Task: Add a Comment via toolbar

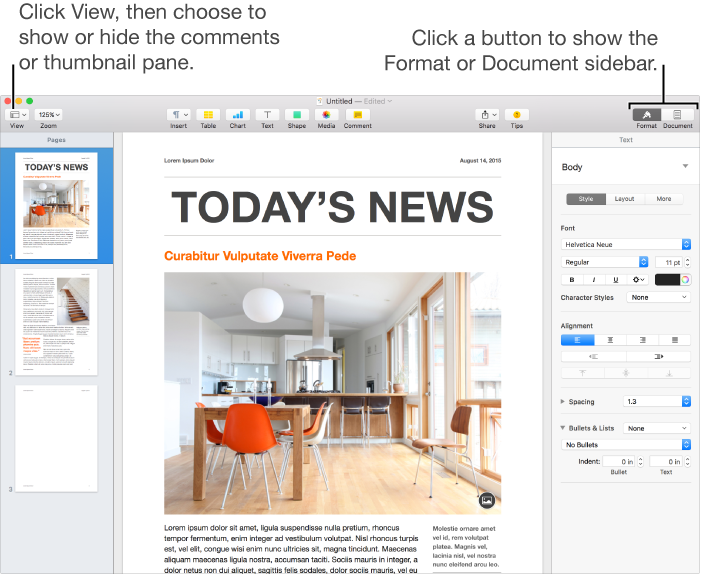Action: 357,115
